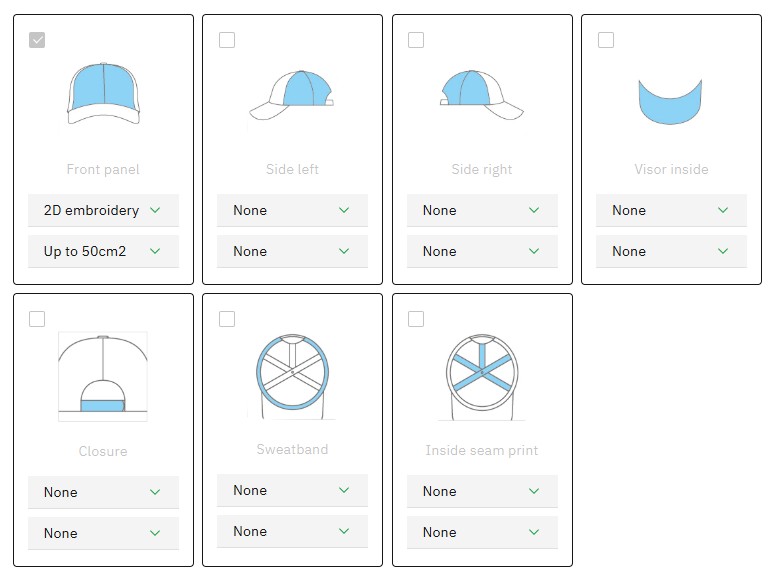Click the Front panel cap illustration
This screenshot has height=586, width=783.
pyautogui.click(x=103, y=93)
